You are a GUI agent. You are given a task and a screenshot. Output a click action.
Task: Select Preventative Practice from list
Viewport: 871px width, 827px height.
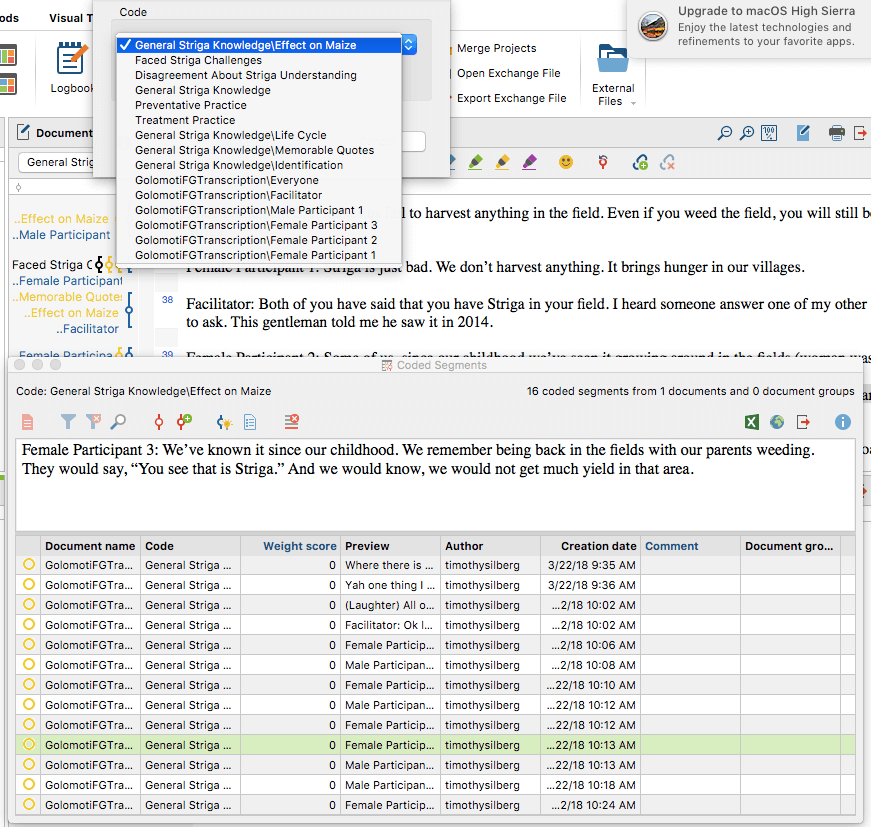[x=191, y=105]
